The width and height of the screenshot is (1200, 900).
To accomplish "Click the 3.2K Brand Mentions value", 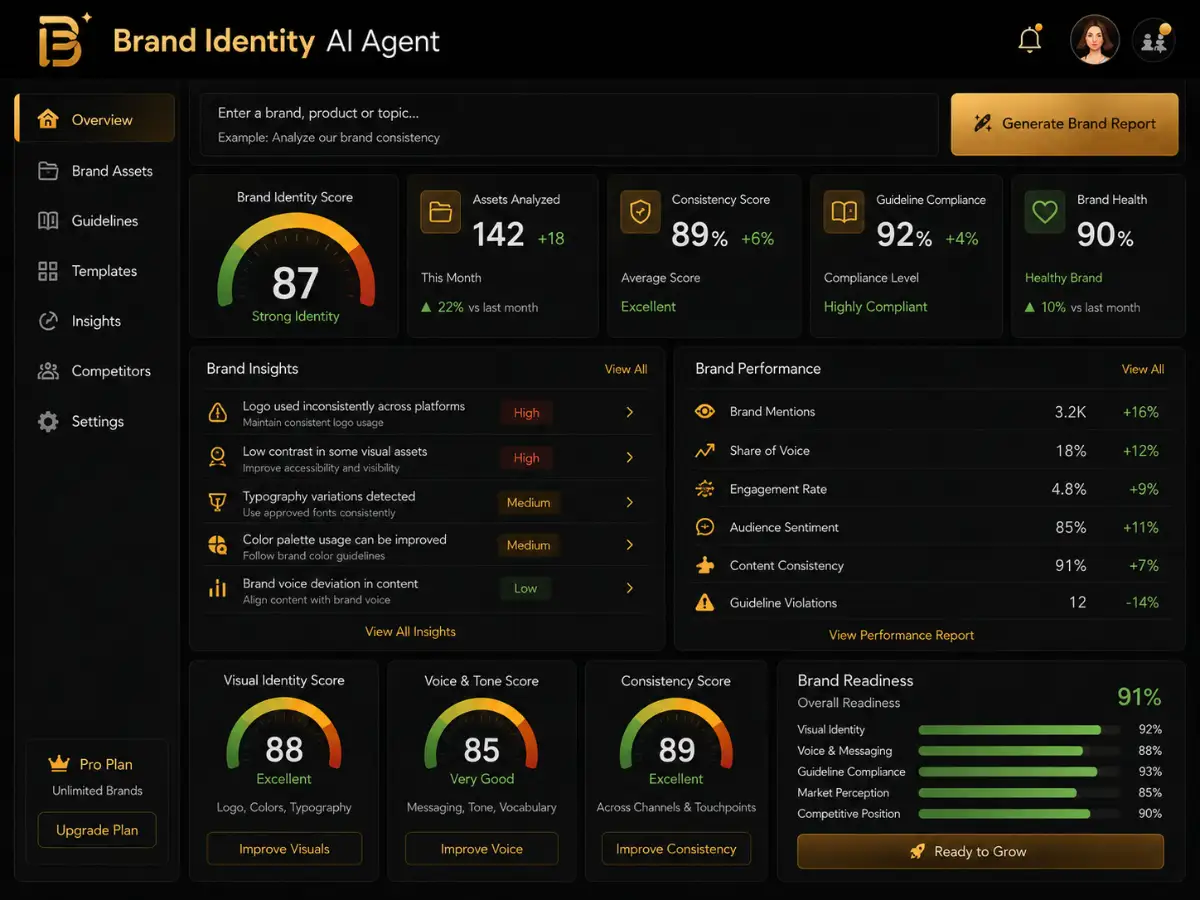I will click(1070, 412).
